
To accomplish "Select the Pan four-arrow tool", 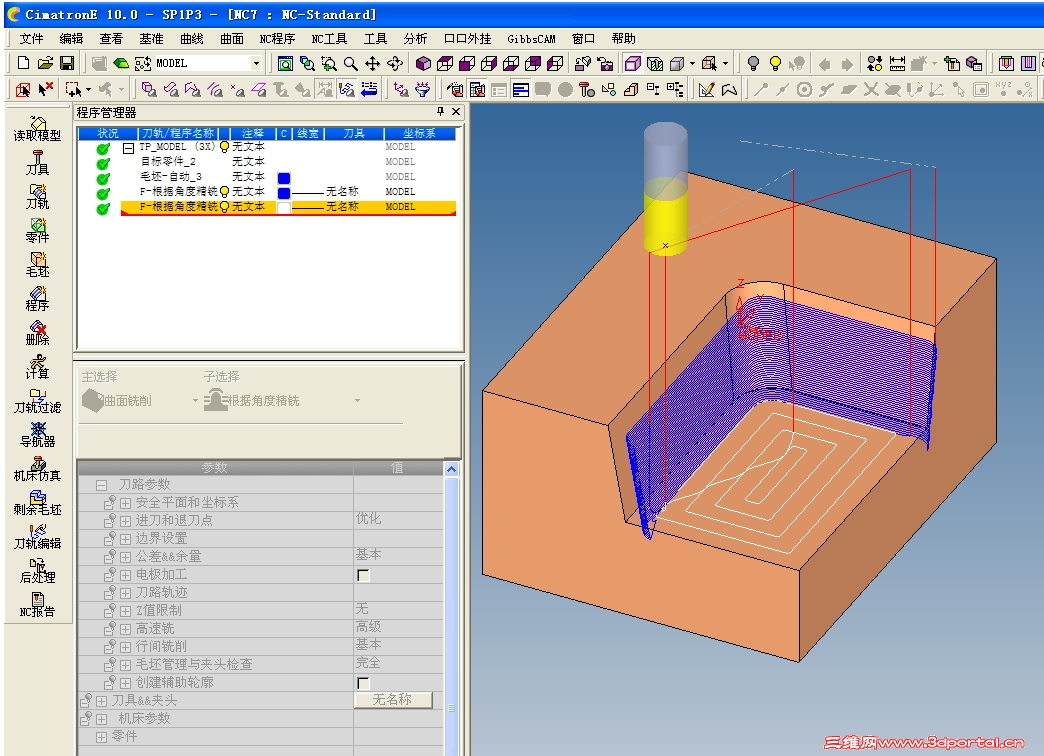I will point(372,63).
